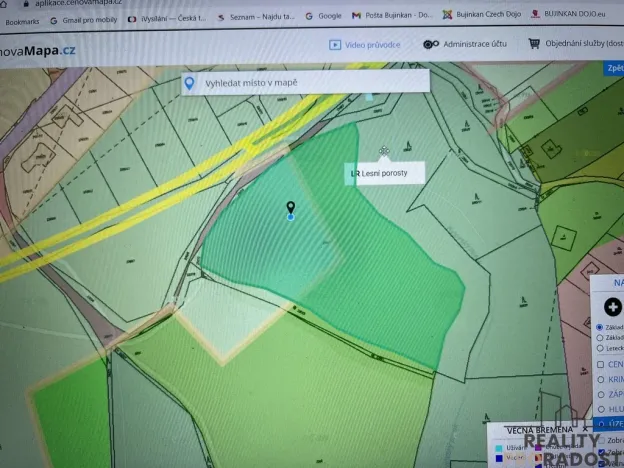Open the Google bookmark
This screenshot has height=468, width=624.
322,17
